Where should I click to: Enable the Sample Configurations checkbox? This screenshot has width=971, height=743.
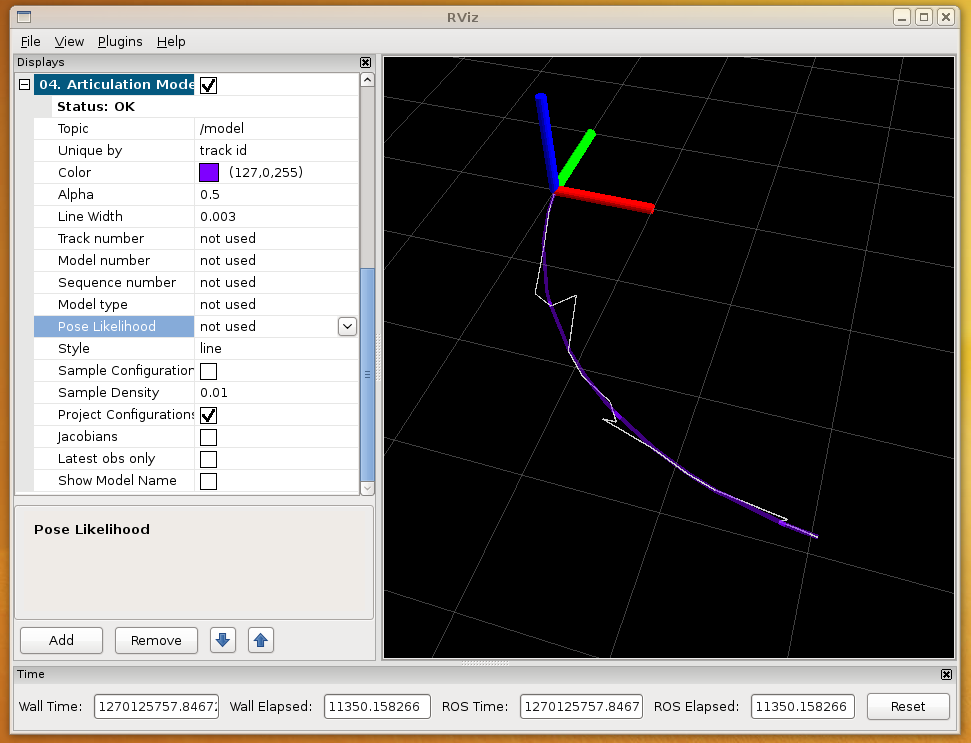click(x=208, y=371)
